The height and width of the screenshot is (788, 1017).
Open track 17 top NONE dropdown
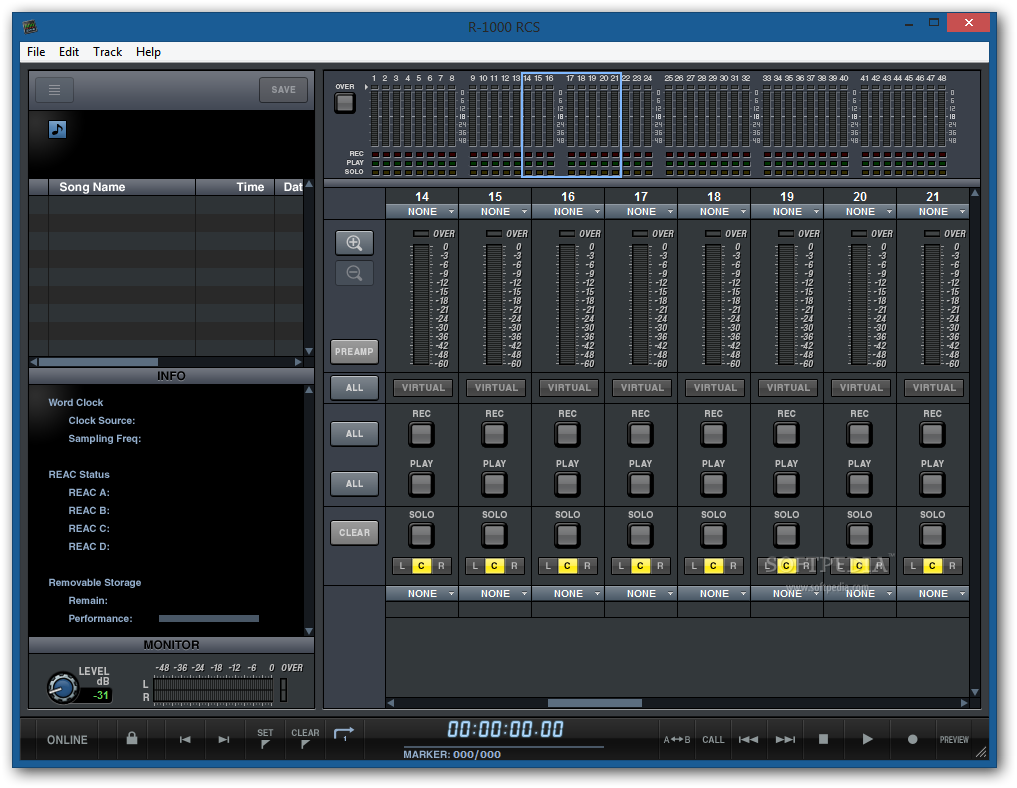coord(641,211)
